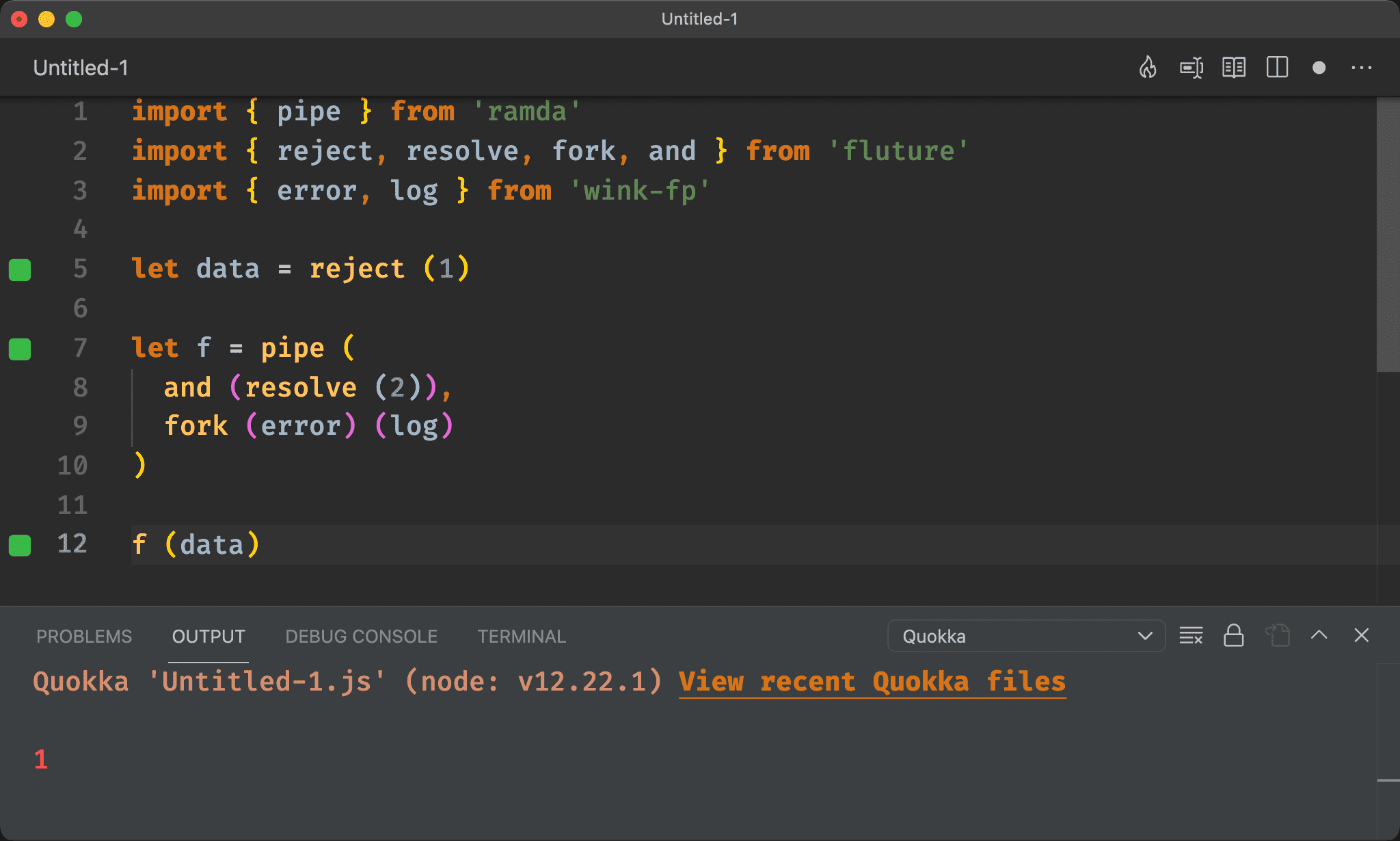Toggle the split editor icon

[x=1277, y=68]
